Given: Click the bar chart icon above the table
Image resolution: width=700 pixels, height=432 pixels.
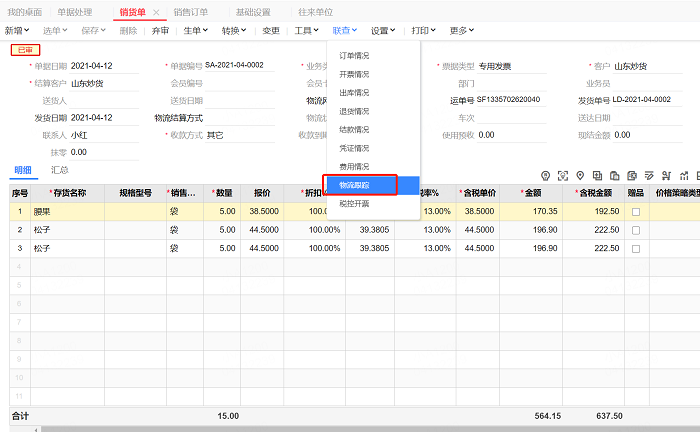Looking at the screenshot, I should [684, 176].
